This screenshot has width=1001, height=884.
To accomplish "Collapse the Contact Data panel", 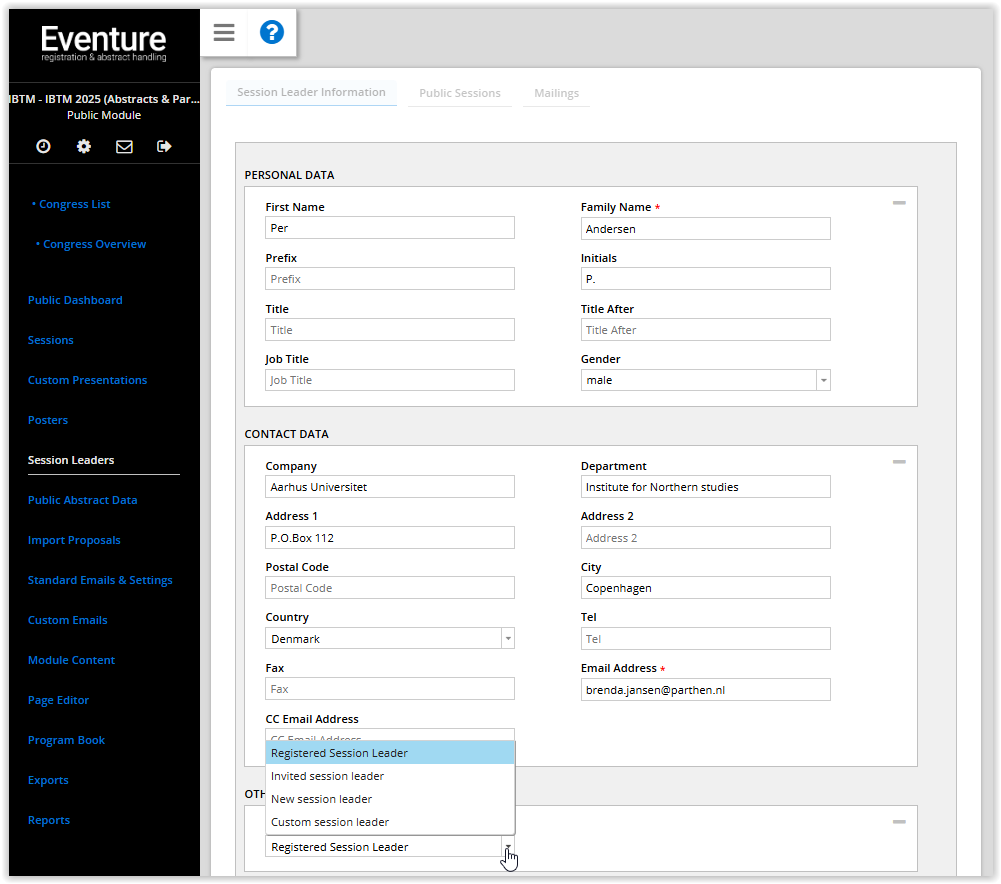I will point(898,462).
